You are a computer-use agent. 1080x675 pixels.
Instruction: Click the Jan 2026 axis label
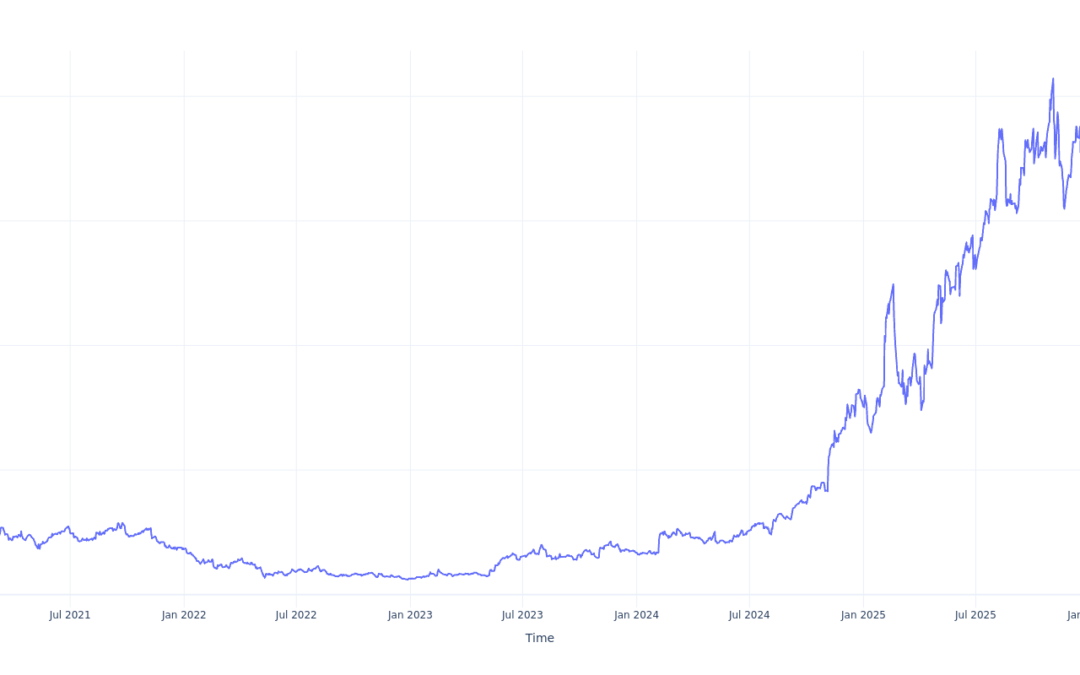coord(1075,615)
